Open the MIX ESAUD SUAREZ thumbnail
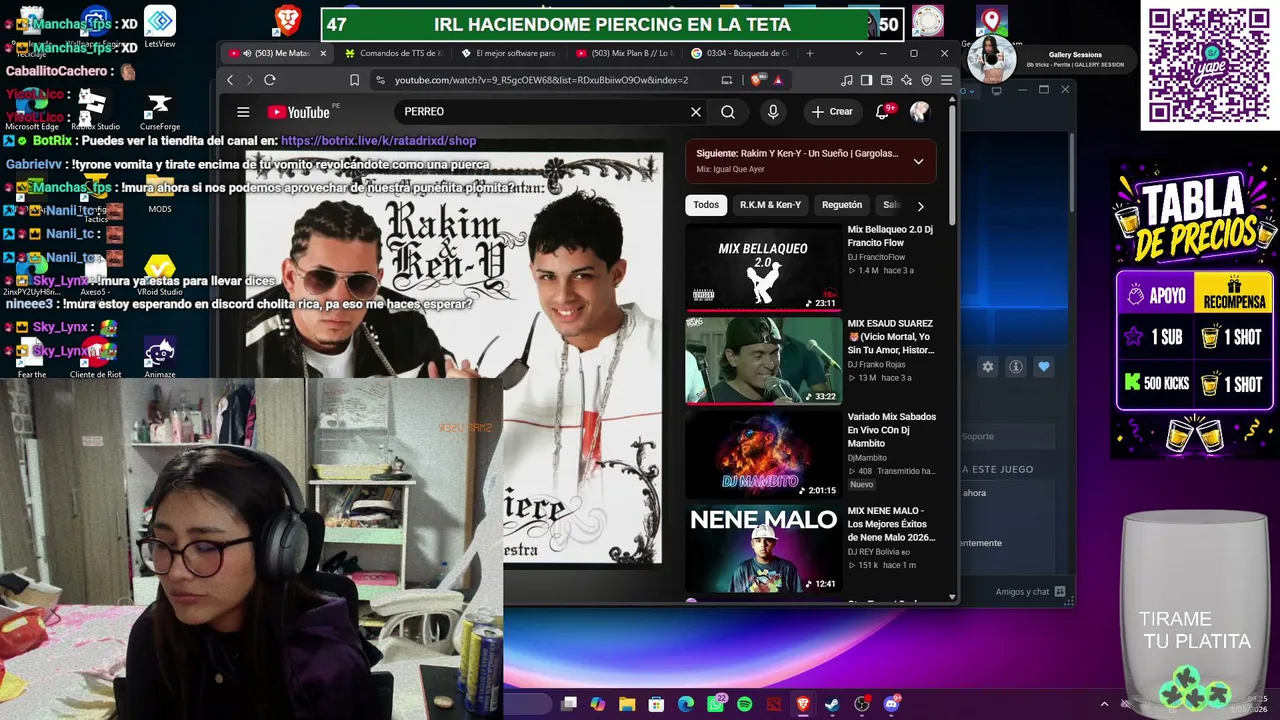Screen dimensions: 1280x720 pos(763,361)
